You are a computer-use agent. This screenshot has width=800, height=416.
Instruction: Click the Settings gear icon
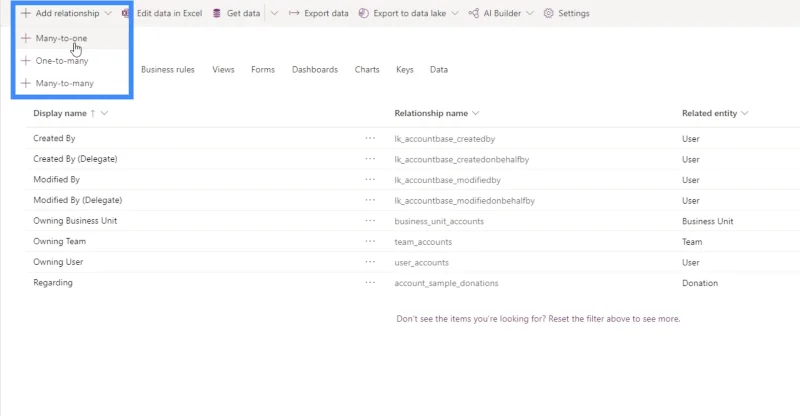pyautogui.click(x=548, y=13)
